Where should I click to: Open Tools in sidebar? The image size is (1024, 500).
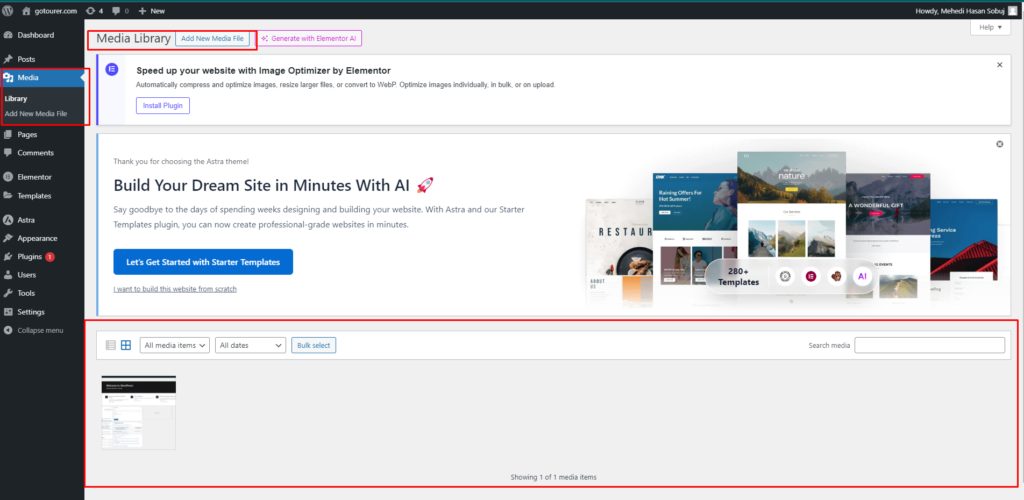(x=42, y=293)
